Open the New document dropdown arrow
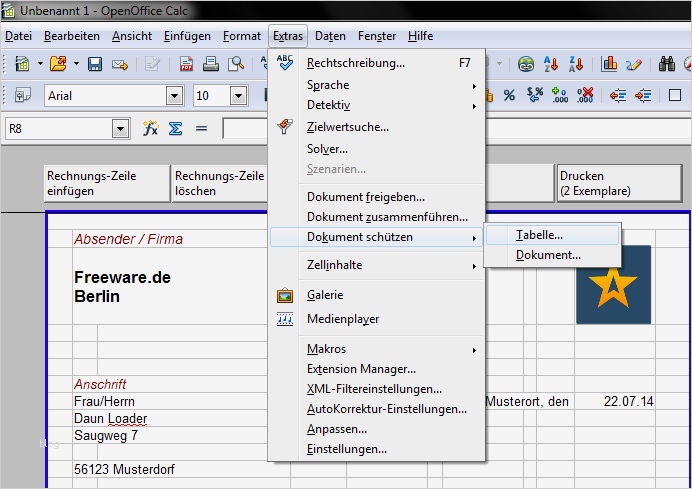This screenshot has height=489, width=692. [x=40, y=64]
